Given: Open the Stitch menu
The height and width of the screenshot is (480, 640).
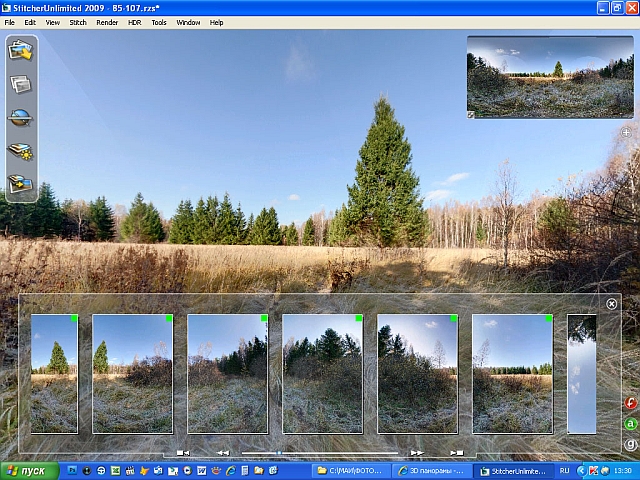Looking at the screenshot, I should (x=78, y=22).
